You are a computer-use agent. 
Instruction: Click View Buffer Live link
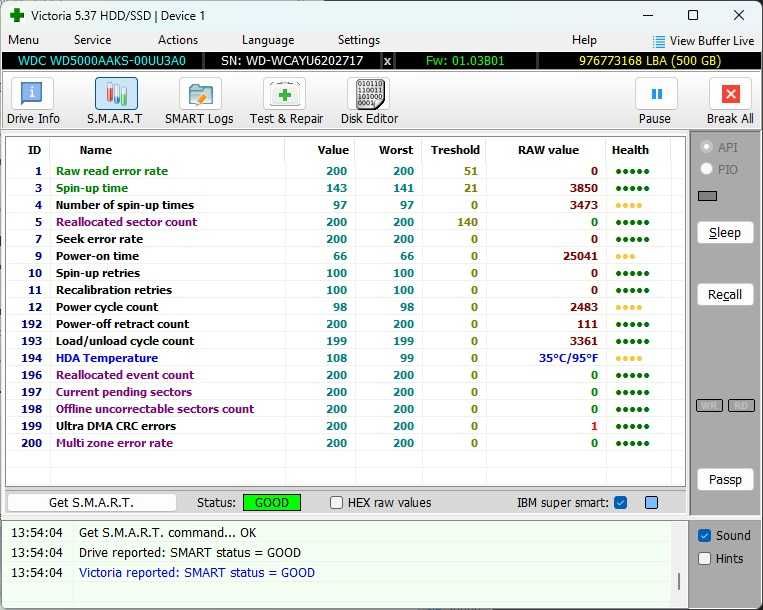coord(711,41)
